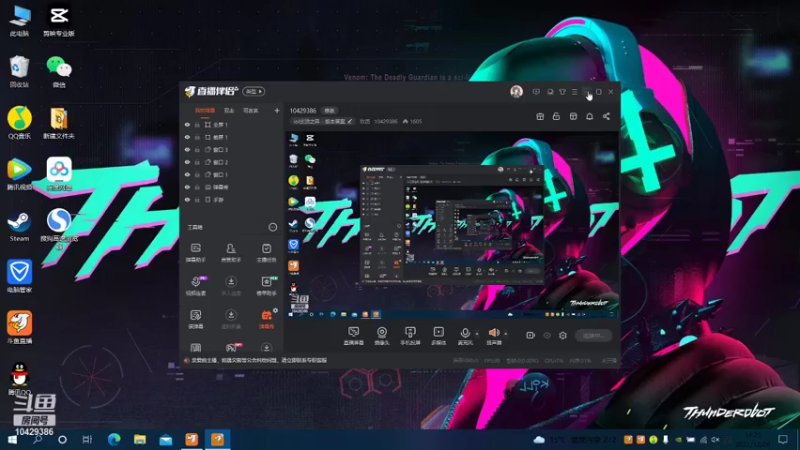Screen dimensions: 800x450
Task: Open the notification bell icon
Action: [589, 117]
